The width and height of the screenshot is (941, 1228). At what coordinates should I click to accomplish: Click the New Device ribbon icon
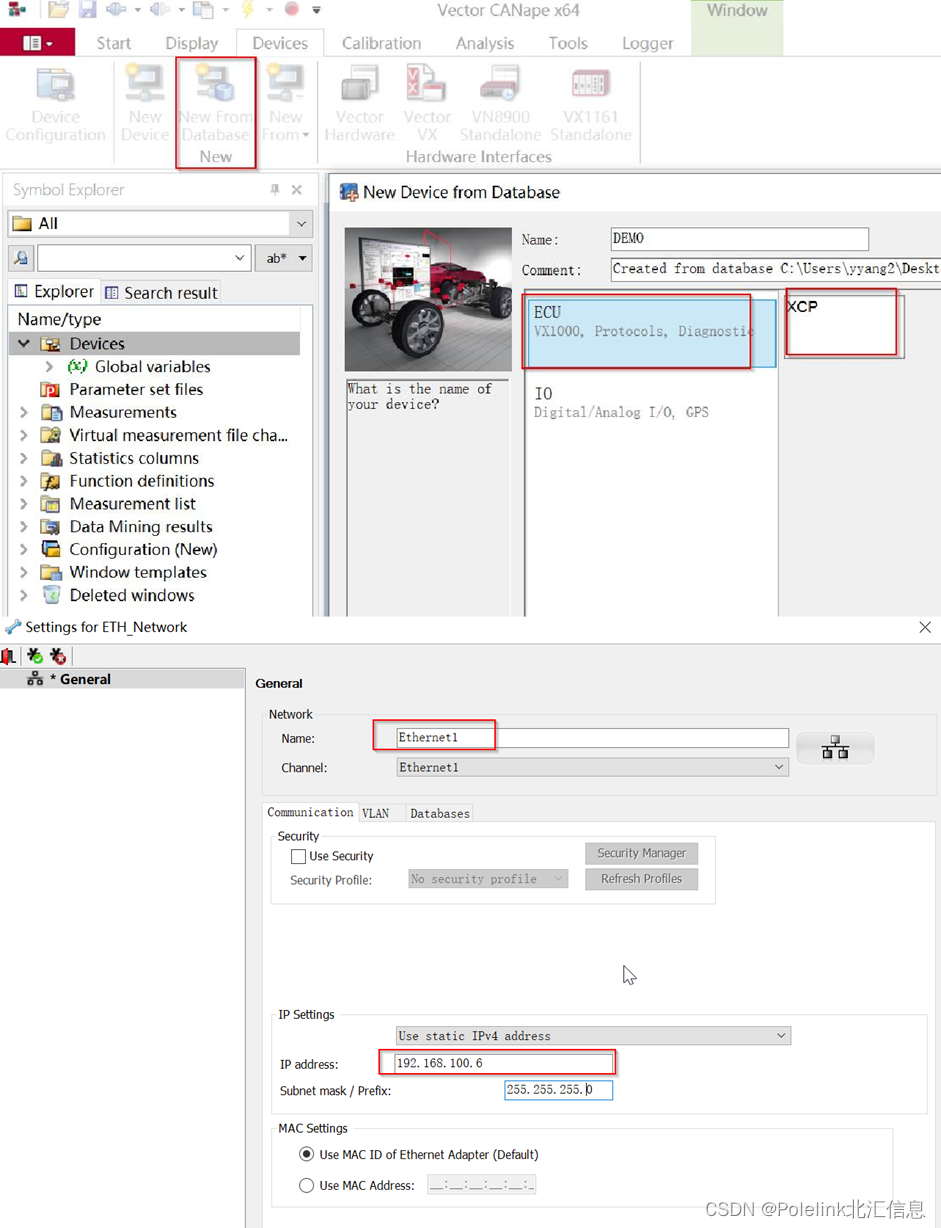tap(145, 105)
